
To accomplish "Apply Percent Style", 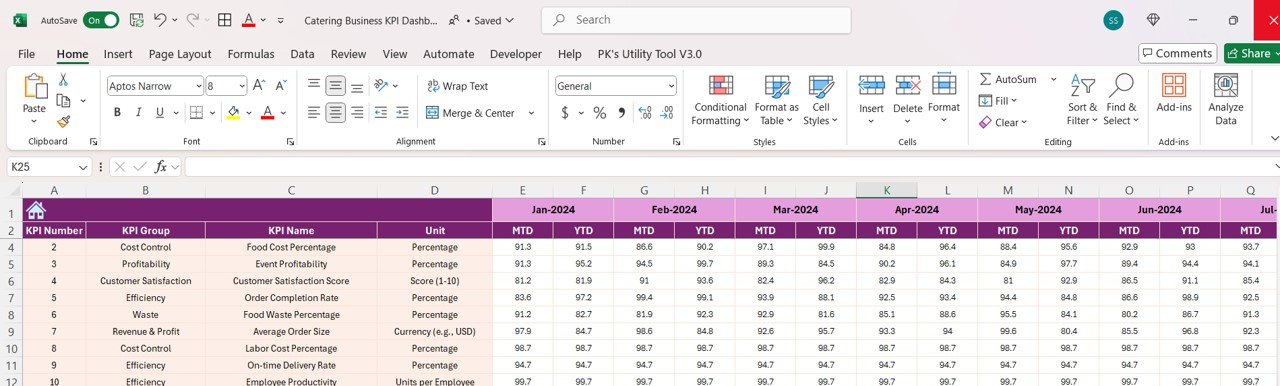I will 600,113.
